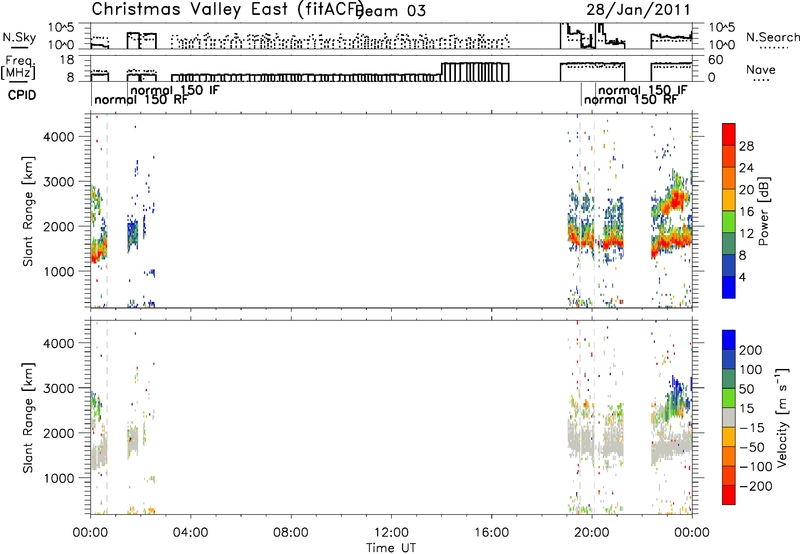Click 'Slant Range [km]' label of velocity panel
The image size is (800, 554).
tap(27, 417)
